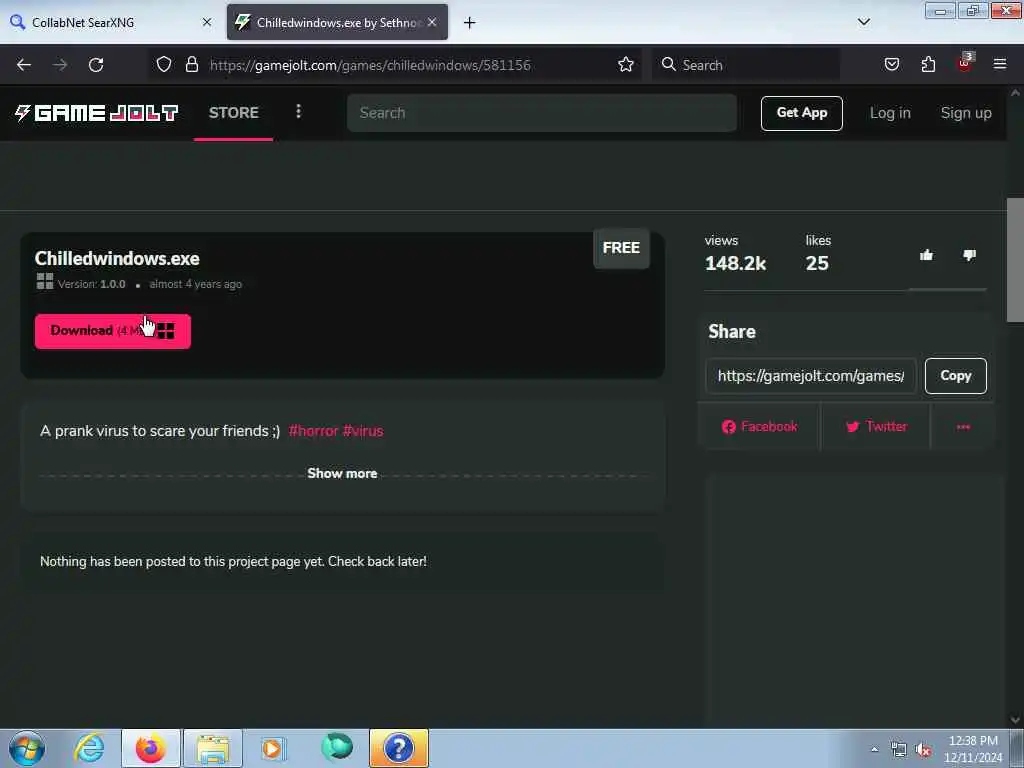The image size is (1024, 768).
Task: Launch Internet Explorer from the taskbar
Action: click(89, 748)
